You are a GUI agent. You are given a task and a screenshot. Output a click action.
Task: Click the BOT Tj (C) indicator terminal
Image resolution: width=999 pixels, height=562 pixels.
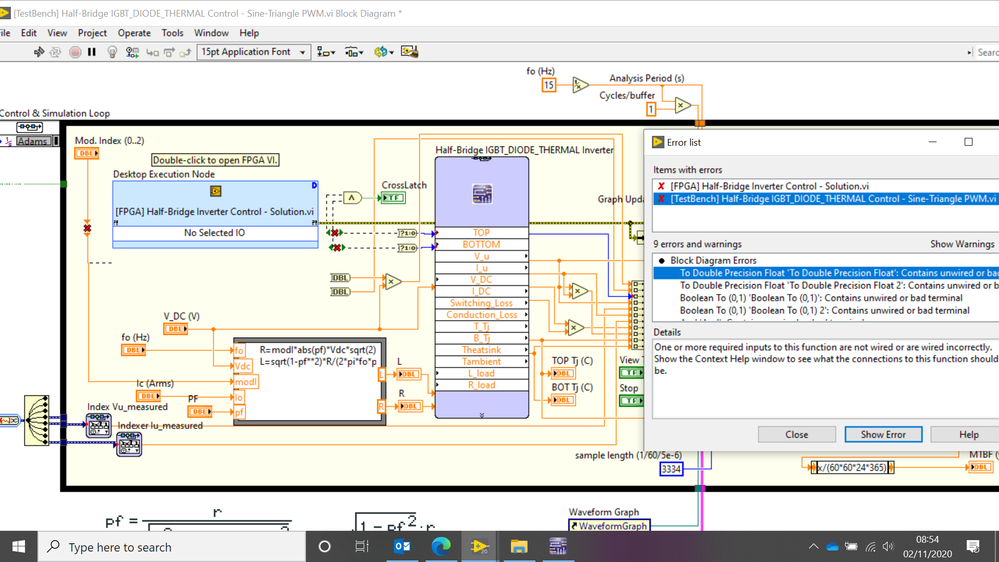(562, 400)
